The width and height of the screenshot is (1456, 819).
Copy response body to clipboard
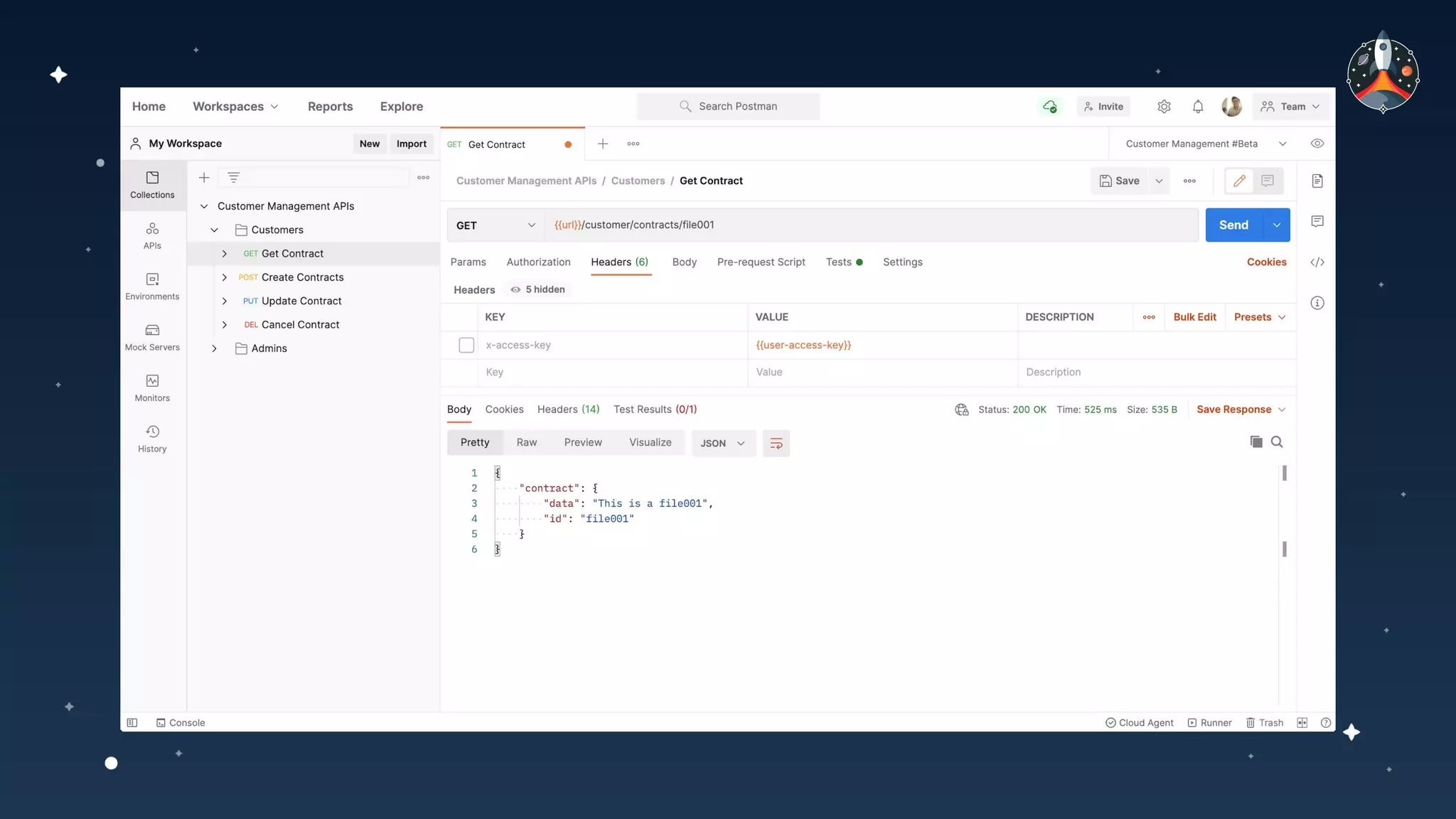[x=1256, y=442]
